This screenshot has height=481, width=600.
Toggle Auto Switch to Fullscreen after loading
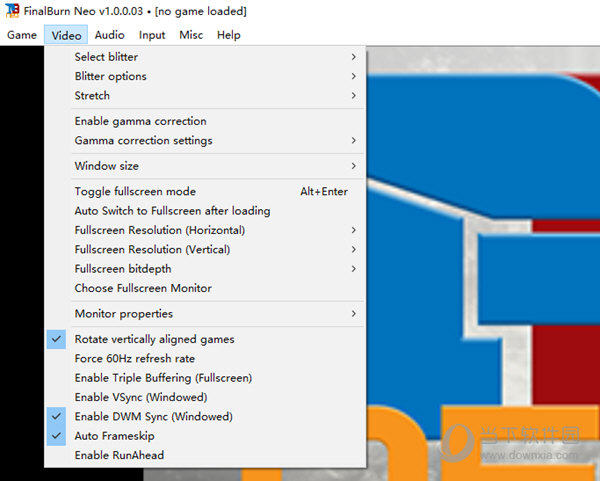[x=205, y=211]
